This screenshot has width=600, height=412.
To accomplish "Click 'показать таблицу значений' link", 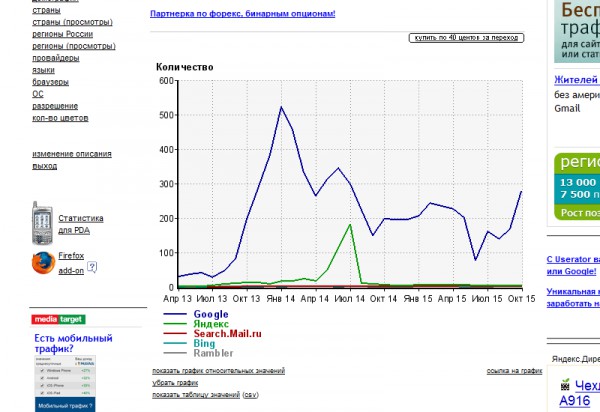I will (196, 395).
